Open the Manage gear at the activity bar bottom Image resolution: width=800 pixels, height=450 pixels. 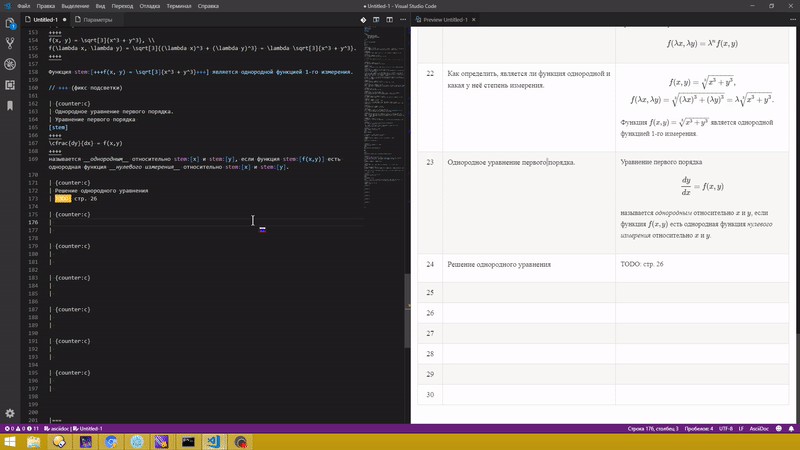10,413
